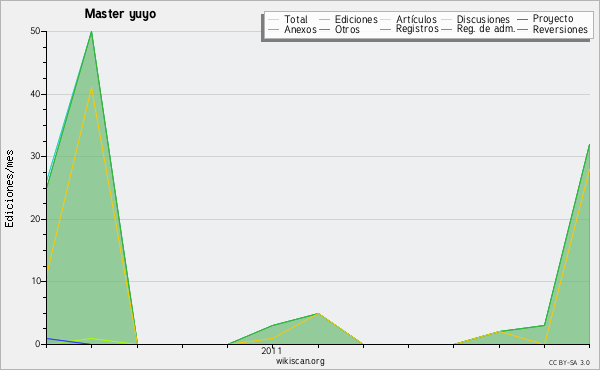Click the y-axis value 40
This screenshot has width=600, height=370.
(35, 94)
